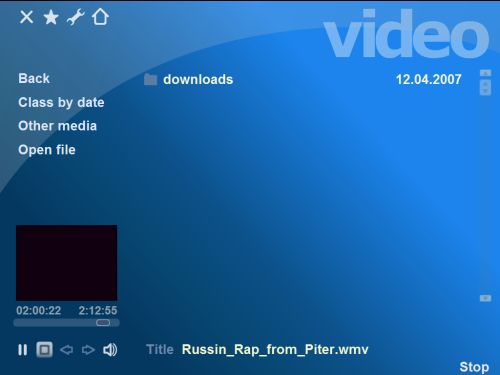This screenshot has width=500, height=375.
Task: Select Open file from the menu
Action: coord(47,150)
